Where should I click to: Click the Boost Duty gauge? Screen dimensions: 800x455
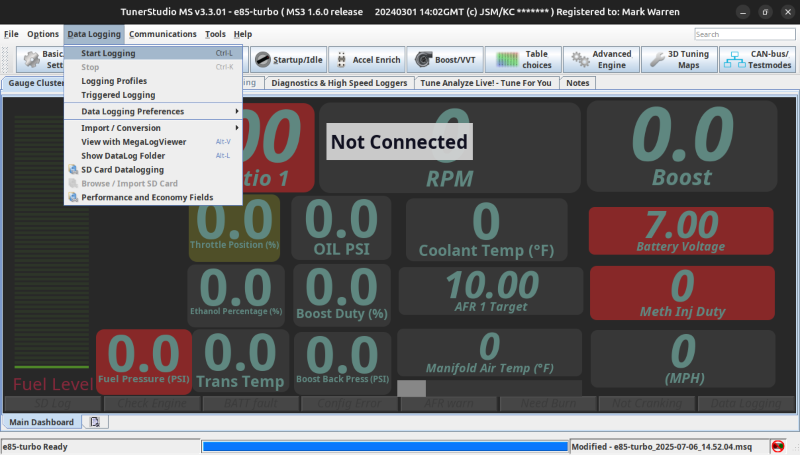[342, 295]
